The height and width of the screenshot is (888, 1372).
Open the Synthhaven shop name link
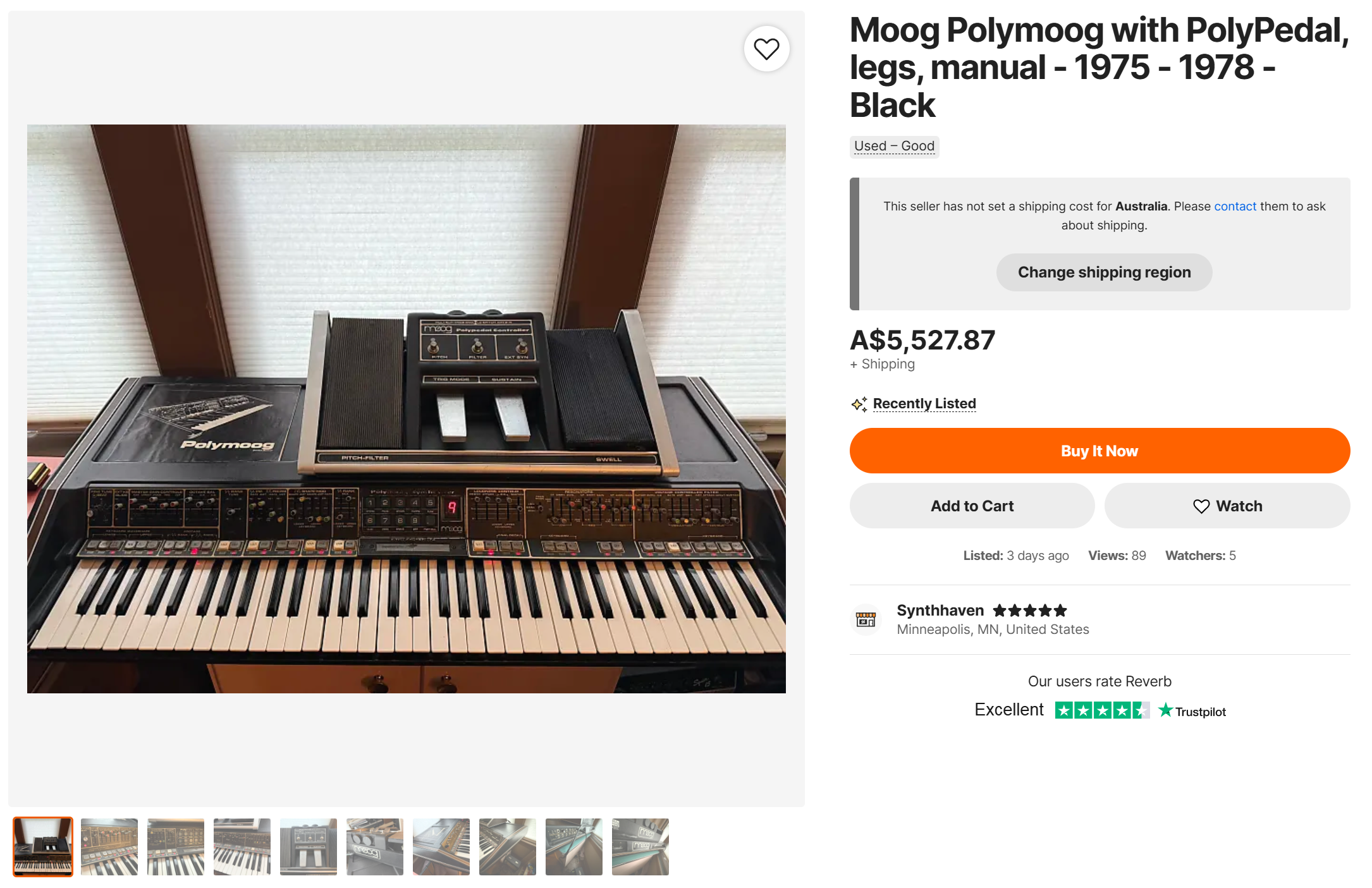[940, 611]
